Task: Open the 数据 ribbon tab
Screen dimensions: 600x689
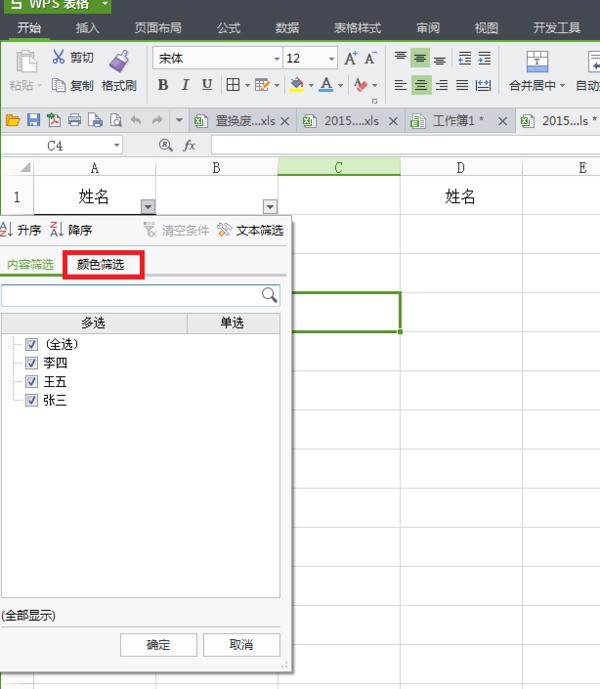Action: 287,28
